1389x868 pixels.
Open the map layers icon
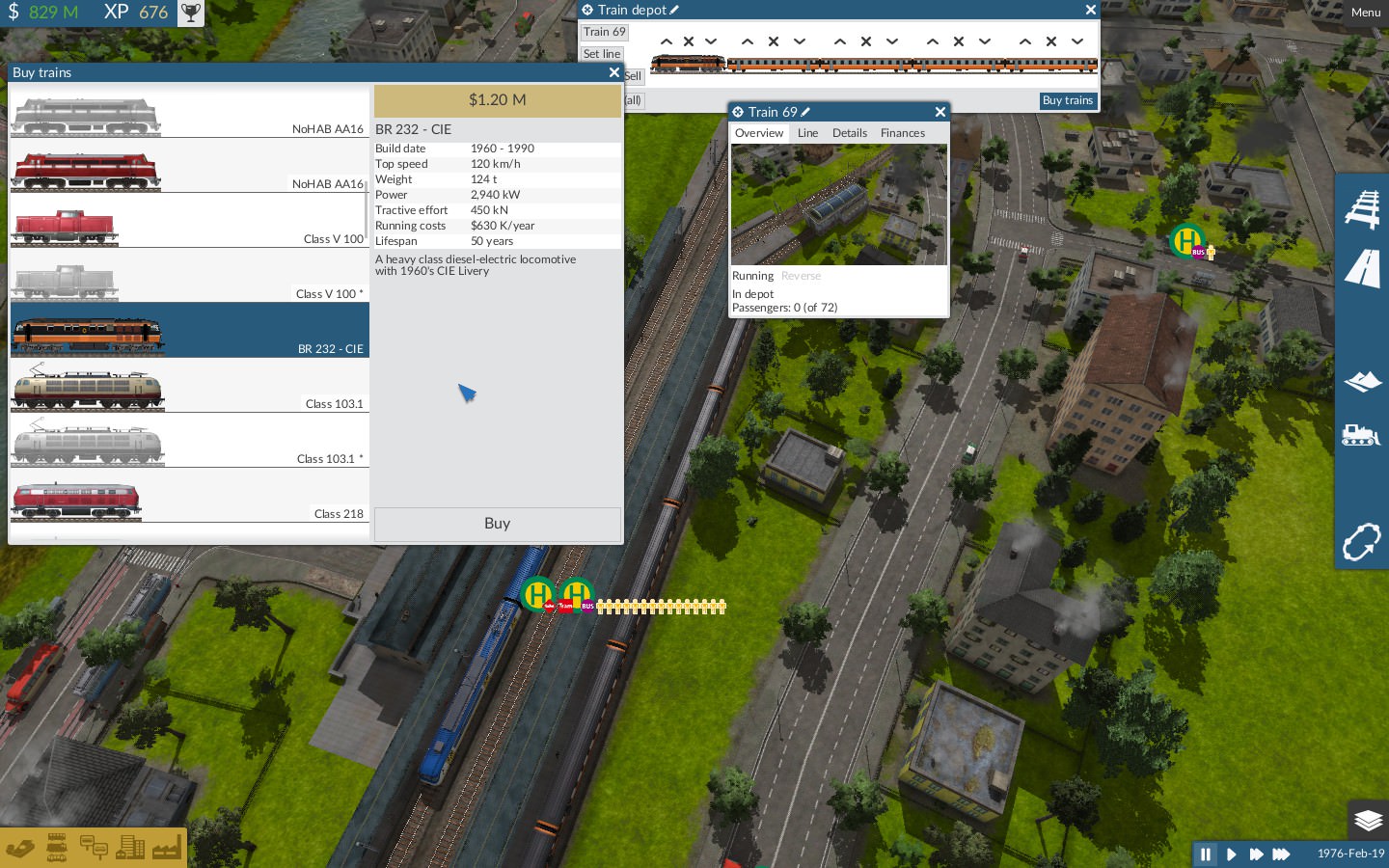point(1368,821)
